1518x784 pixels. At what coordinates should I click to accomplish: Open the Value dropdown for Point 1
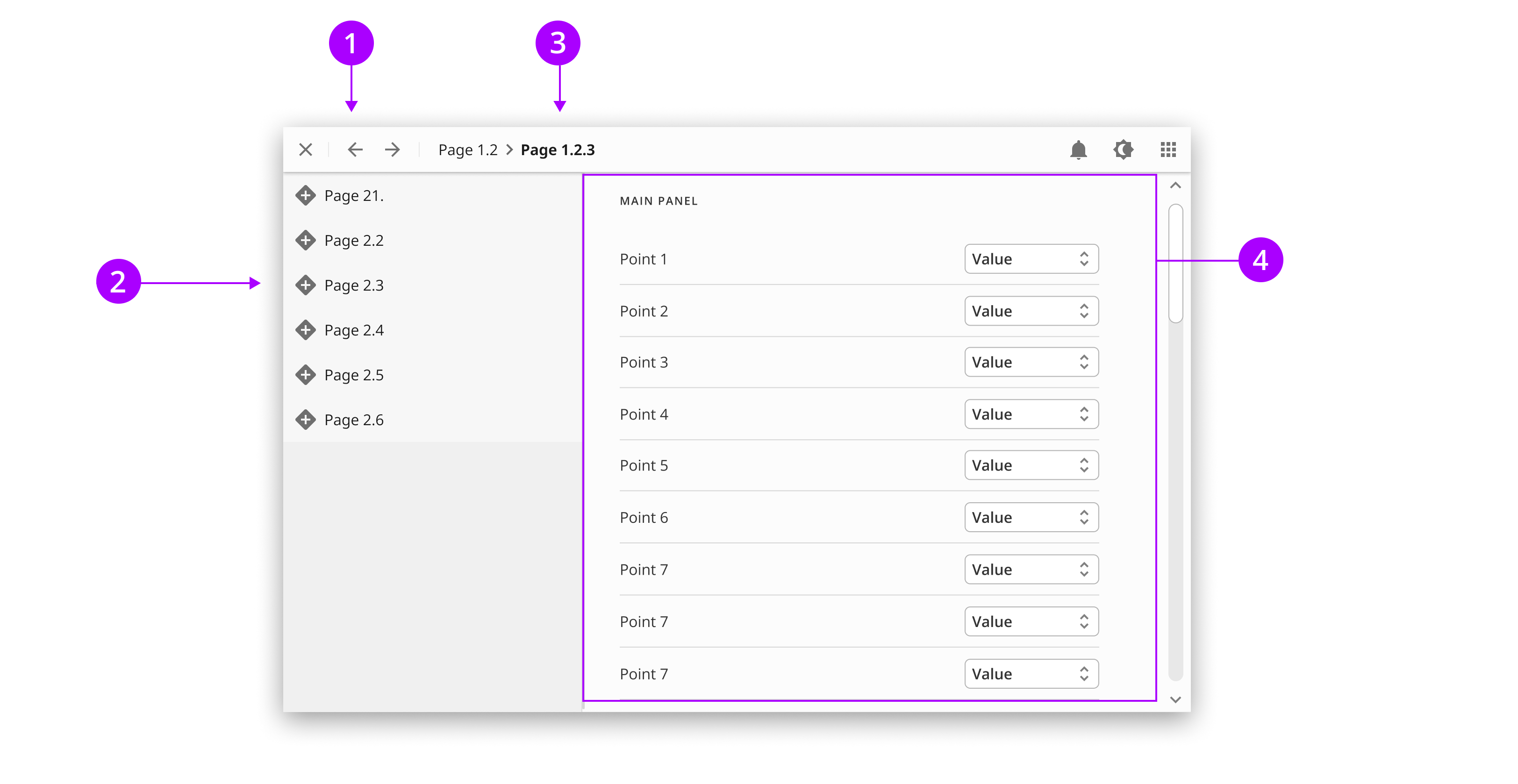click(1031, 259)
